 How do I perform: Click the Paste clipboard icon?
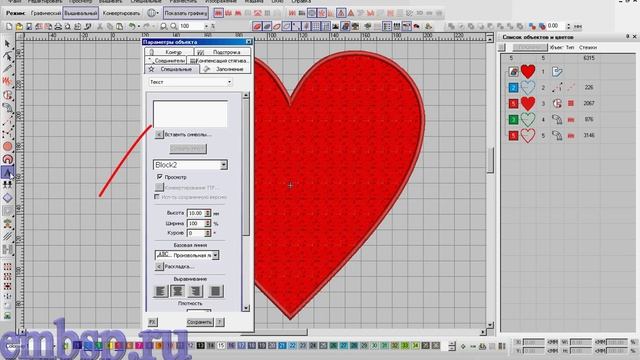pos(119,26)
